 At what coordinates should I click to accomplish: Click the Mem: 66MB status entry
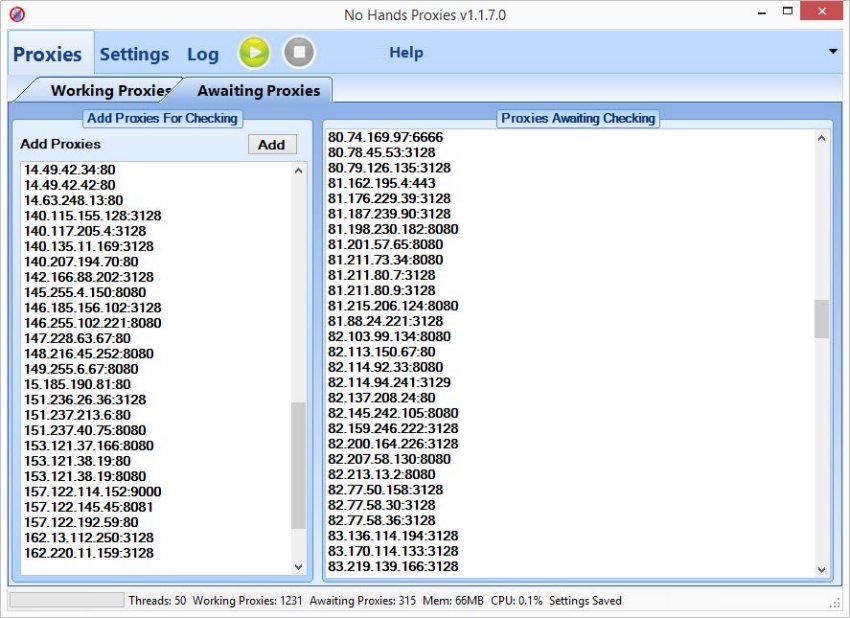[x=453, y=601]
